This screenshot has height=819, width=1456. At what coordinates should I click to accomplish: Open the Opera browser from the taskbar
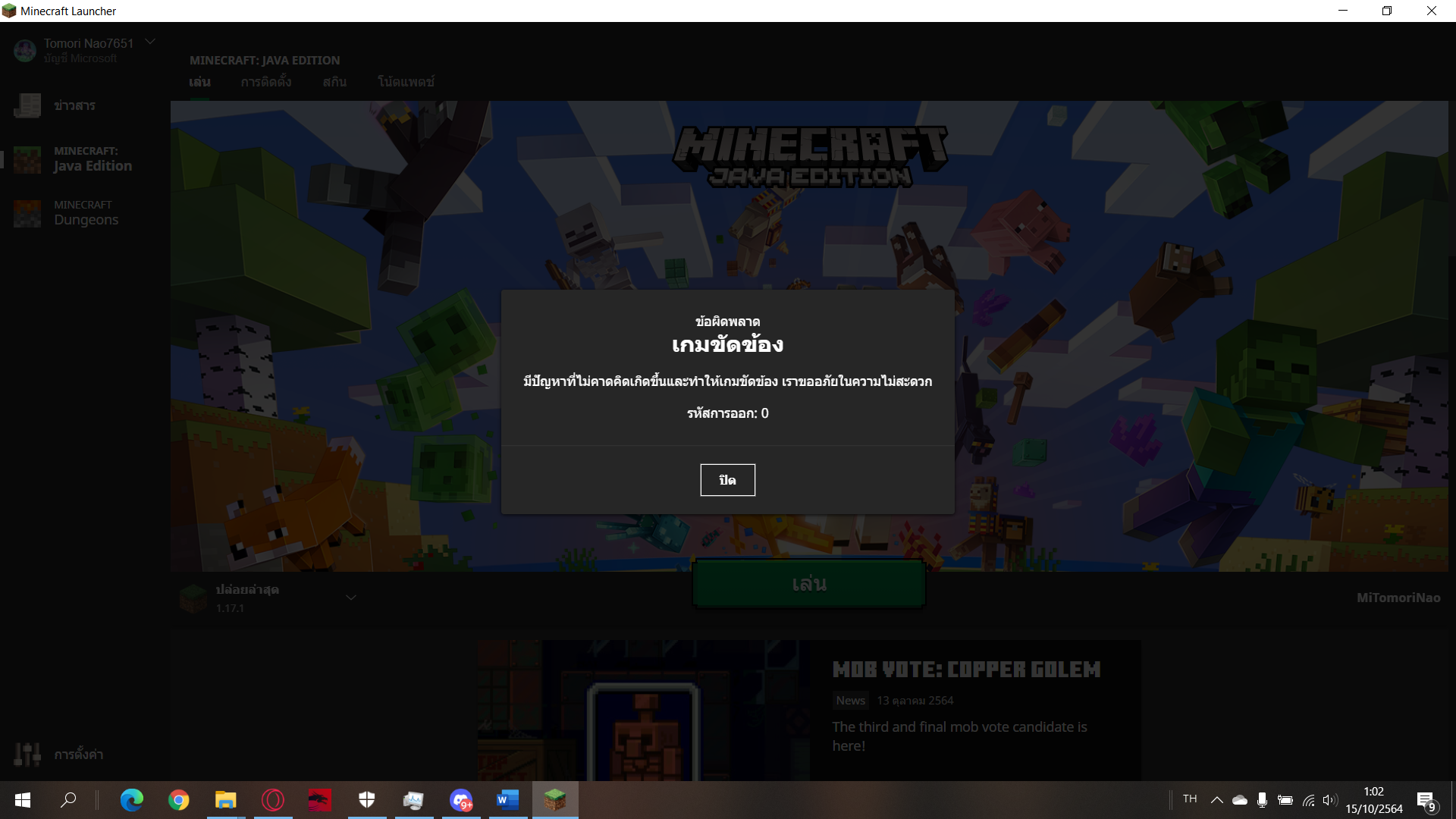point(273,800)
